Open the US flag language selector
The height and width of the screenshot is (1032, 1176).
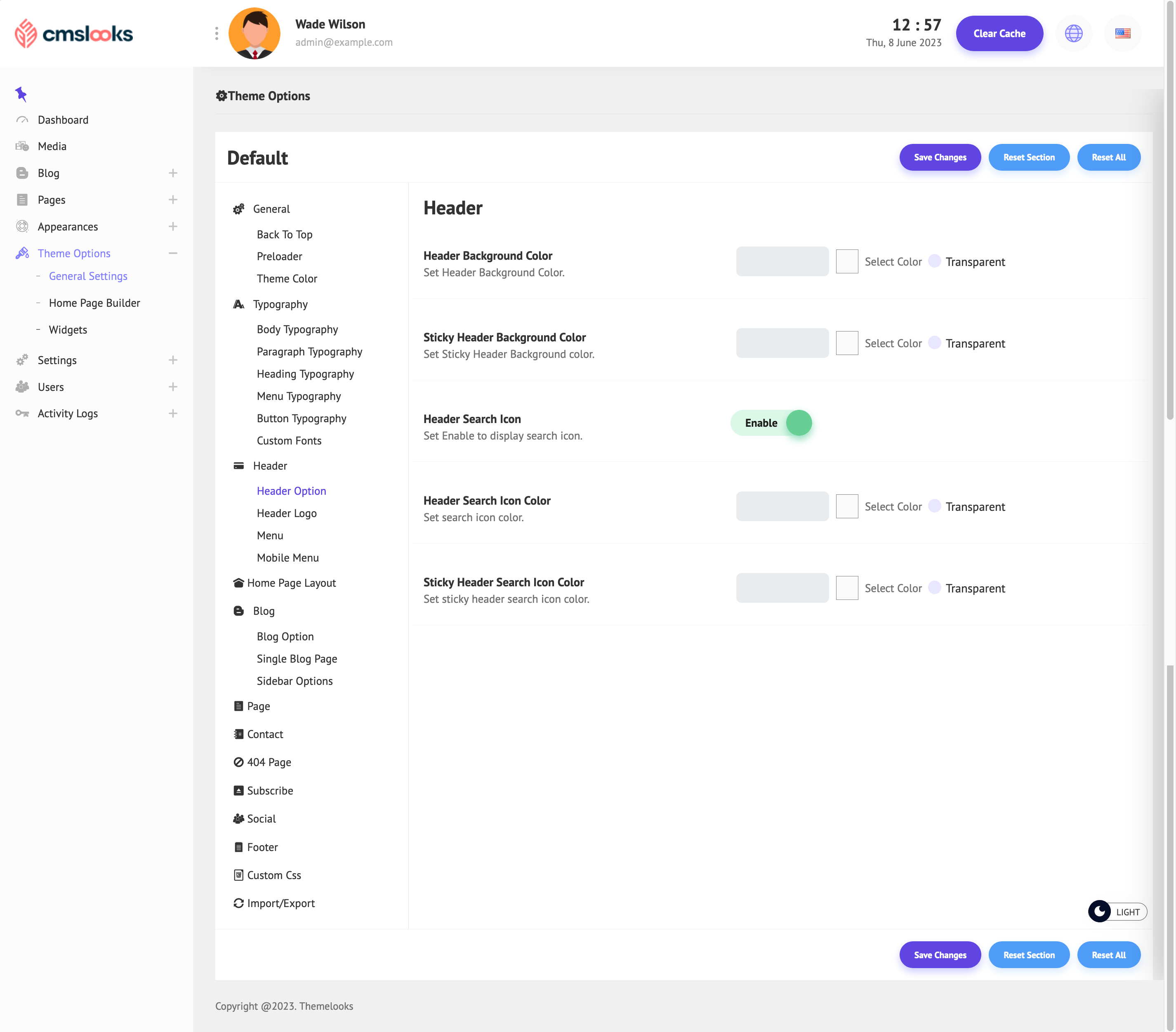click(x=1122, y=33)
